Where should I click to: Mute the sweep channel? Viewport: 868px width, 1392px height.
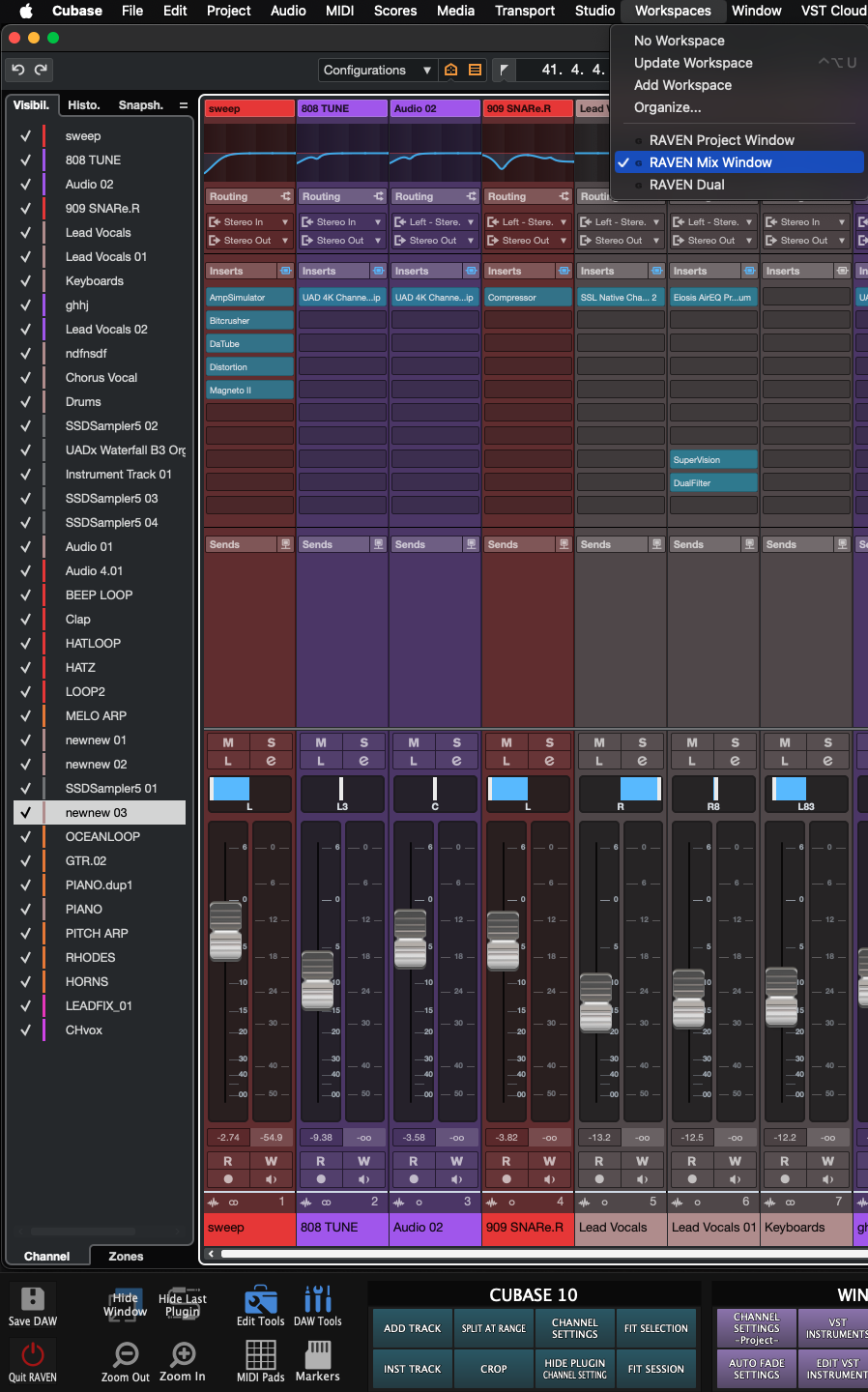(x=228, y=742)
